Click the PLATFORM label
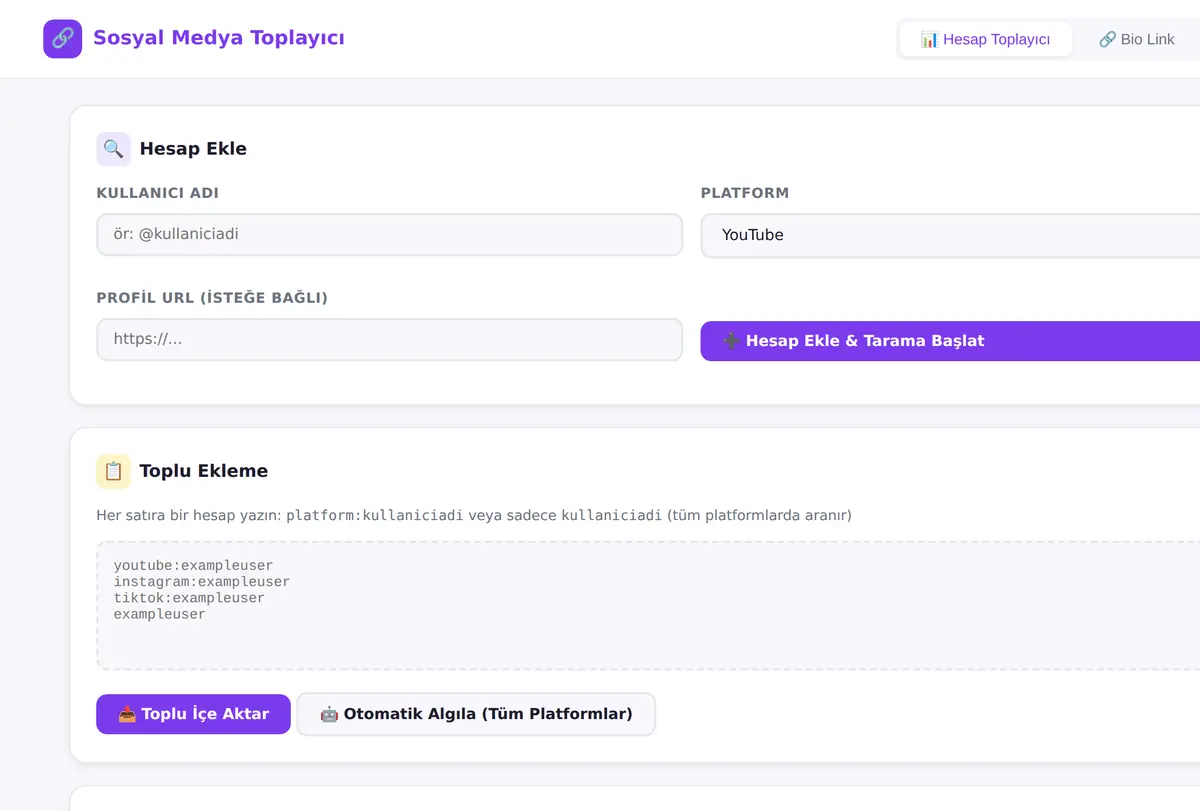This screenshot has height=811, width=1200. (745, 193)
